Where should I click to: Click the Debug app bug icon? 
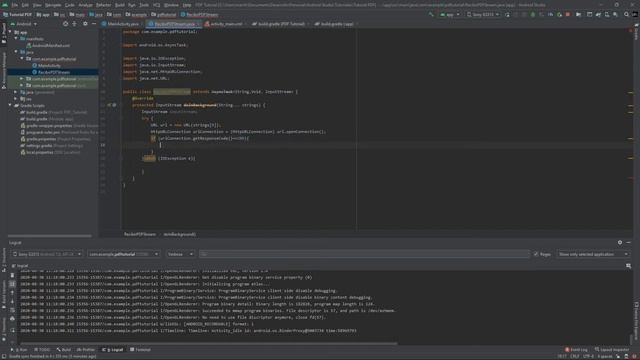pos(533,14)
